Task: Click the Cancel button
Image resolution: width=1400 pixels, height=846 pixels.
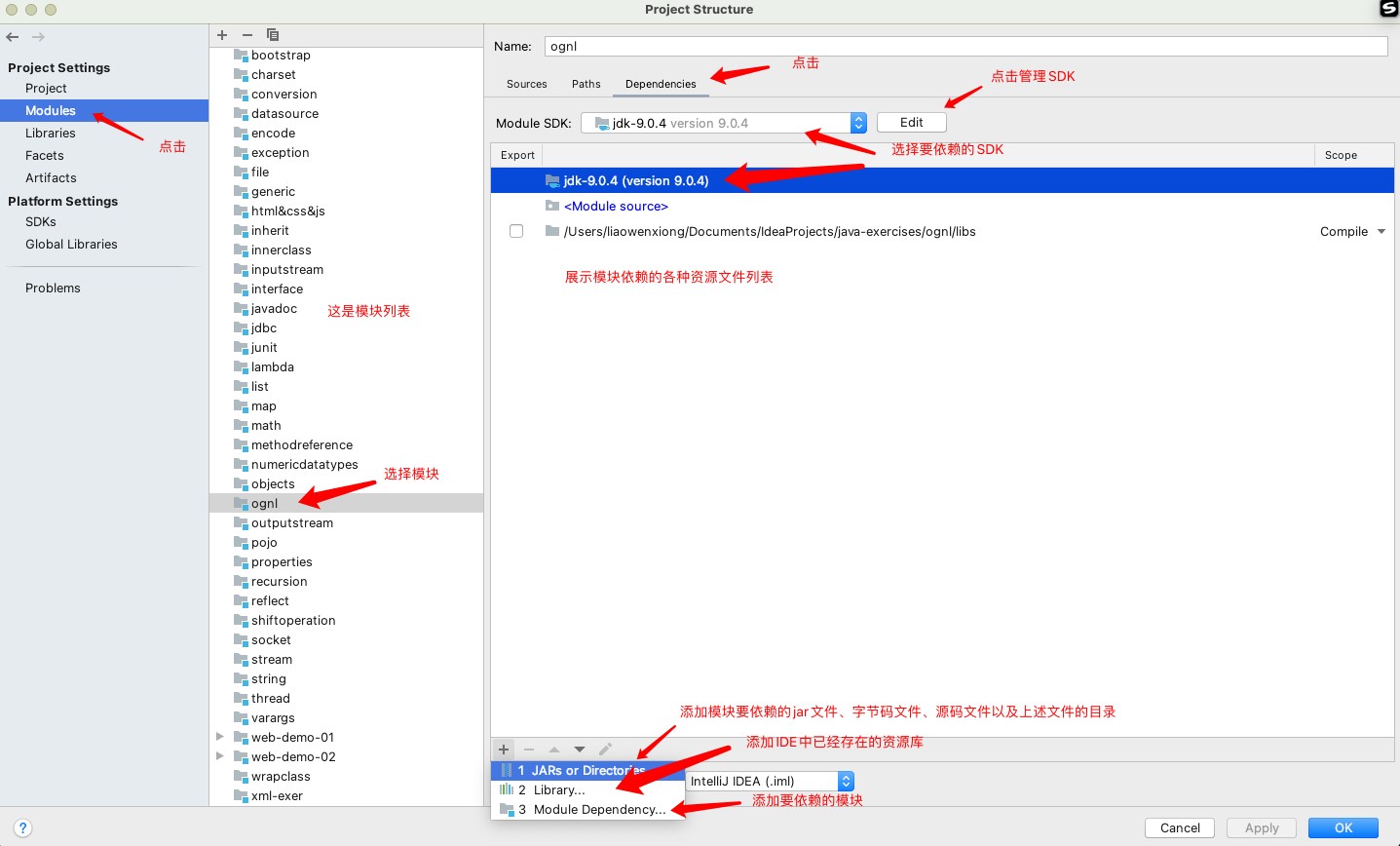Action: pyautogui.click(x=1180, y=827)
